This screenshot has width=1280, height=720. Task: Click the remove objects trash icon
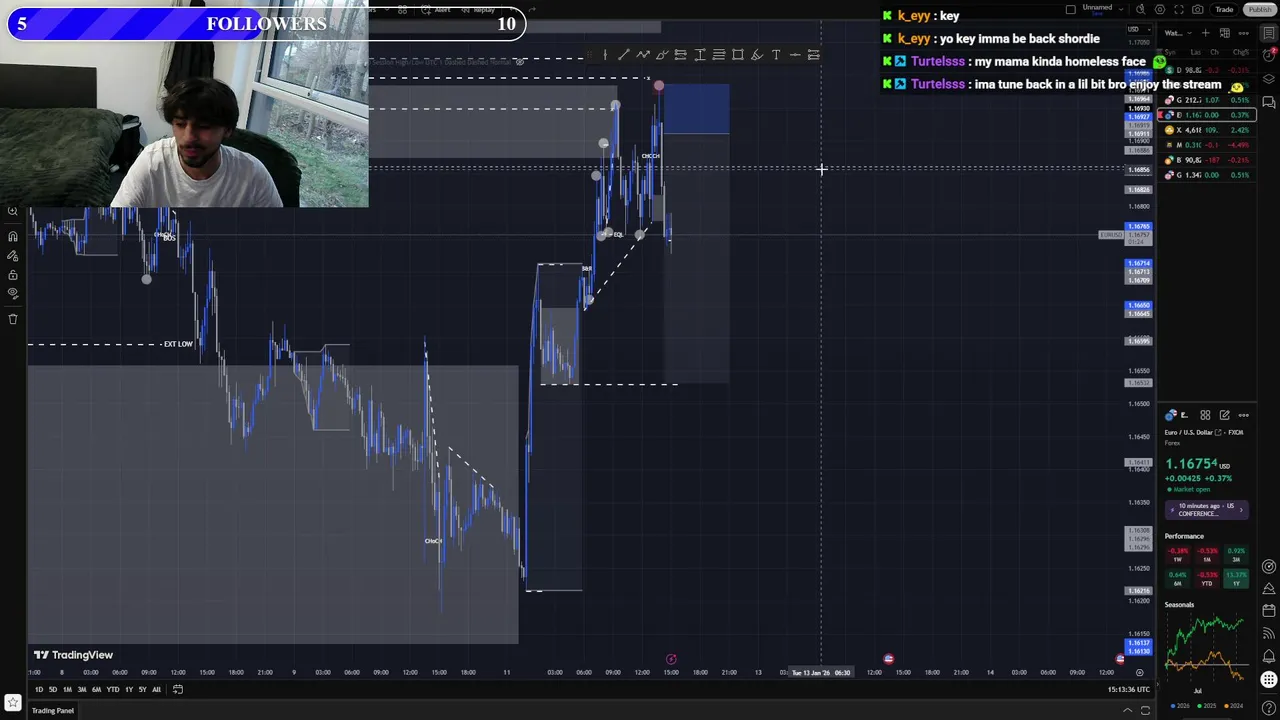13,319
